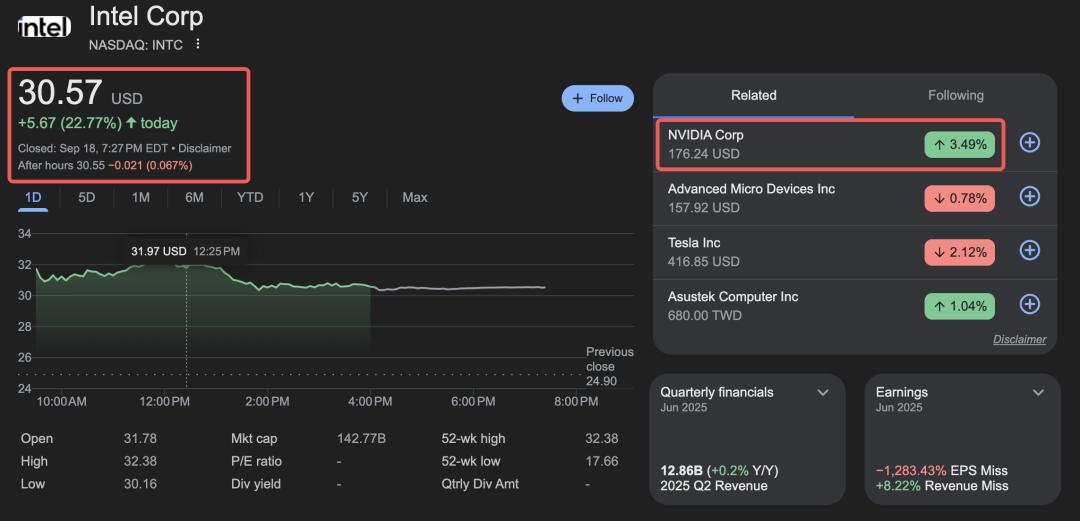Add Asustek Computer with plus icon
The height and width of the screenshot is (521, 1080).
[1029, 305]
